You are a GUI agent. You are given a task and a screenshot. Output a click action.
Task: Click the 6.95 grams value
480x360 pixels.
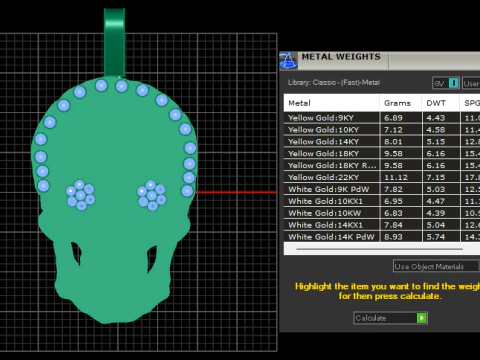click(393, 201)
